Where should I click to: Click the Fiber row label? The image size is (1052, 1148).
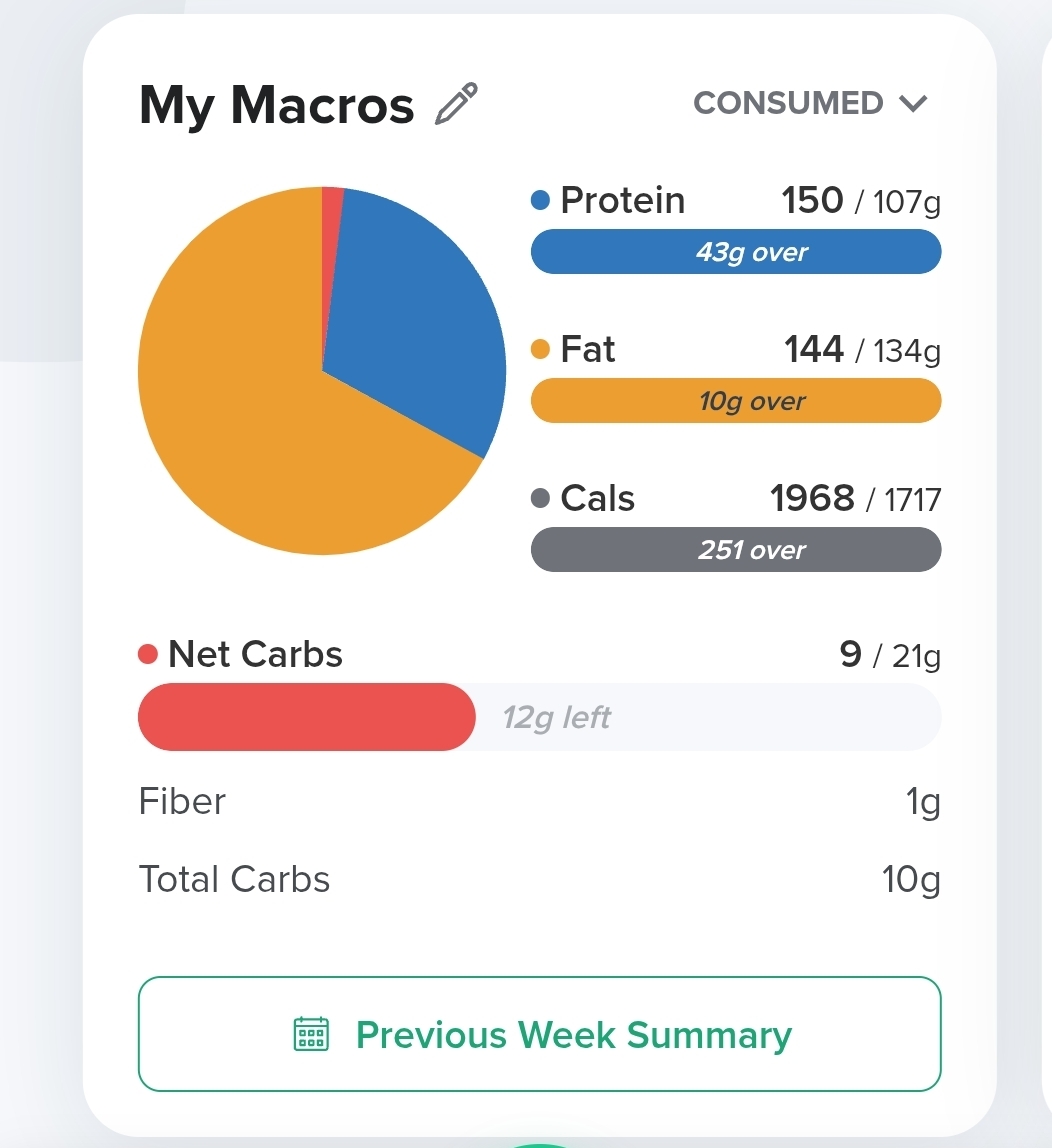click(x=182, y=802)
